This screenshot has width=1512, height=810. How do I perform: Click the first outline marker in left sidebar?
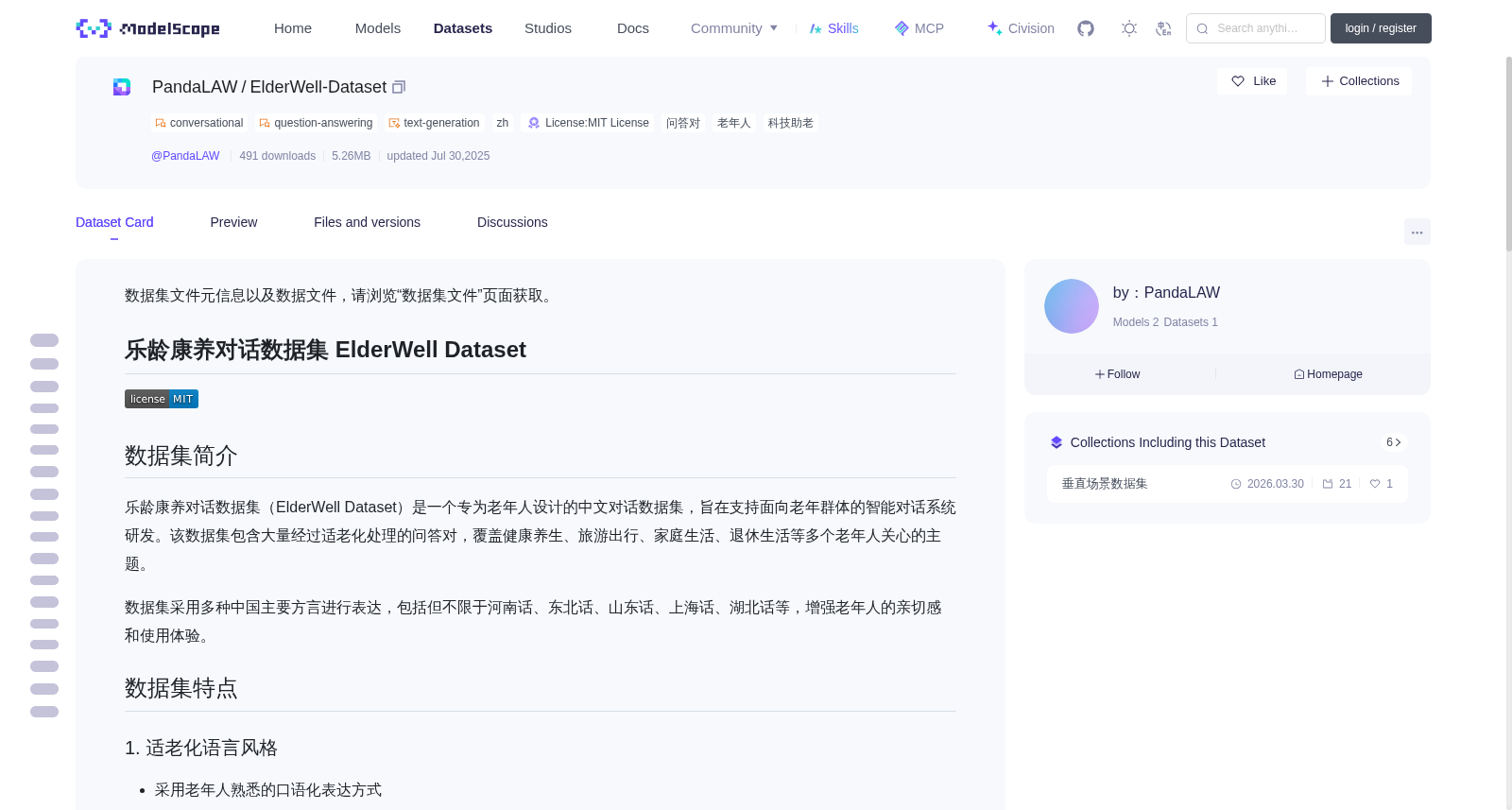pyautogui.click(x=44, y=340)
